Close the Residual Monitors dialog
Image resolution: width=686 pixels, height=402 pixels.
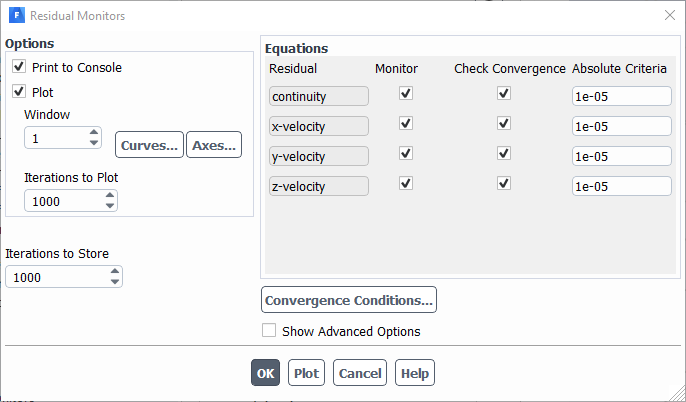click(669, 16)
